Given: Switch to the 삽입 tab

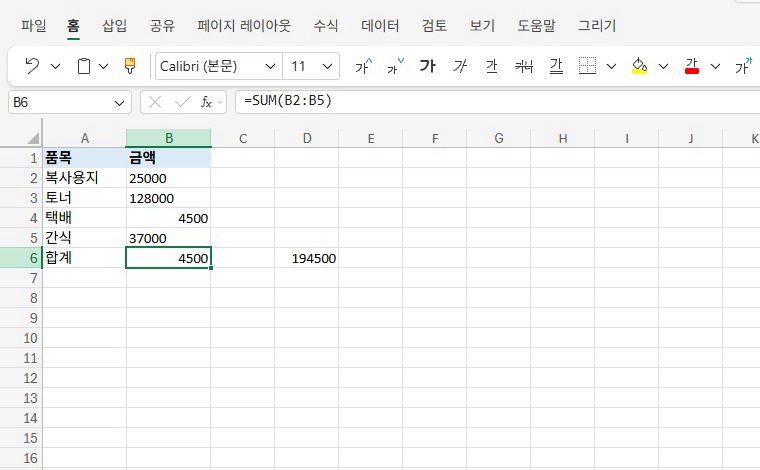Looking at the screenshot, I should click(114, 25).
